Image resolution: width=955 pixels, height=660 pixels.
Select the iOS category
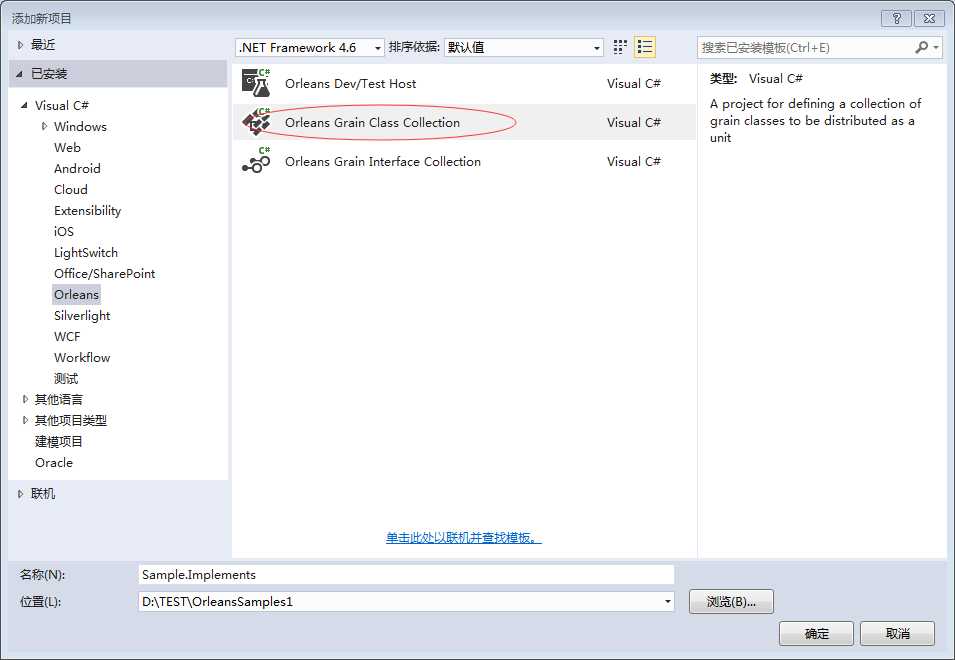[x=64, y=231]
